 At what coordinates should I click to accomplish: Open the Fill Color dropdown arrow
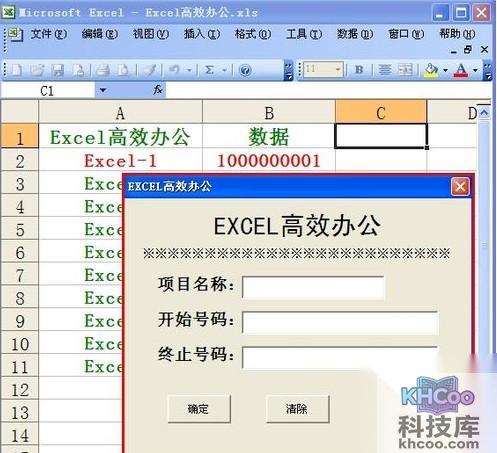tap(445, 70)
